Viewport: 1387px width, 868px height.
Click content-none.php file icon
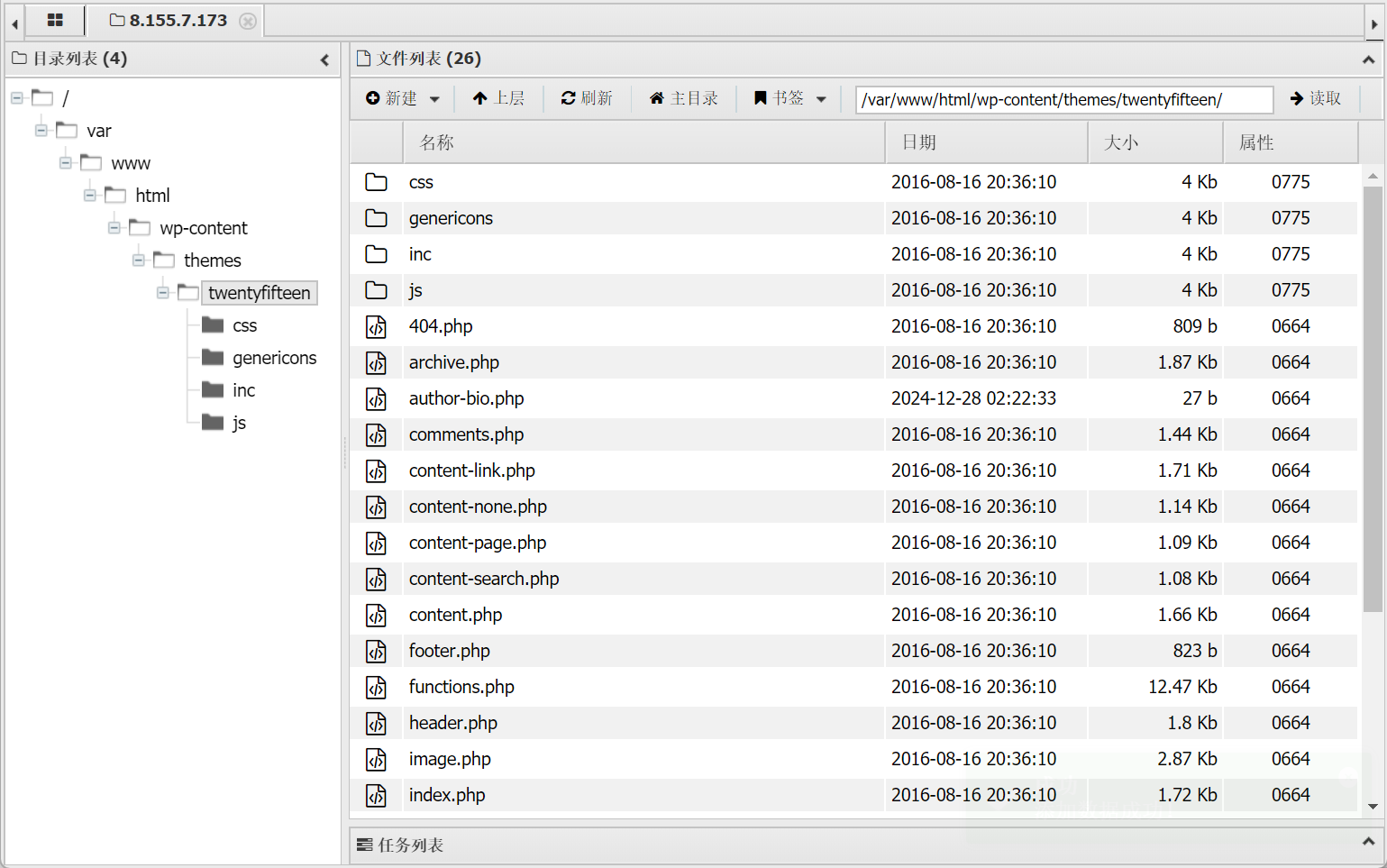coord(376,507)
